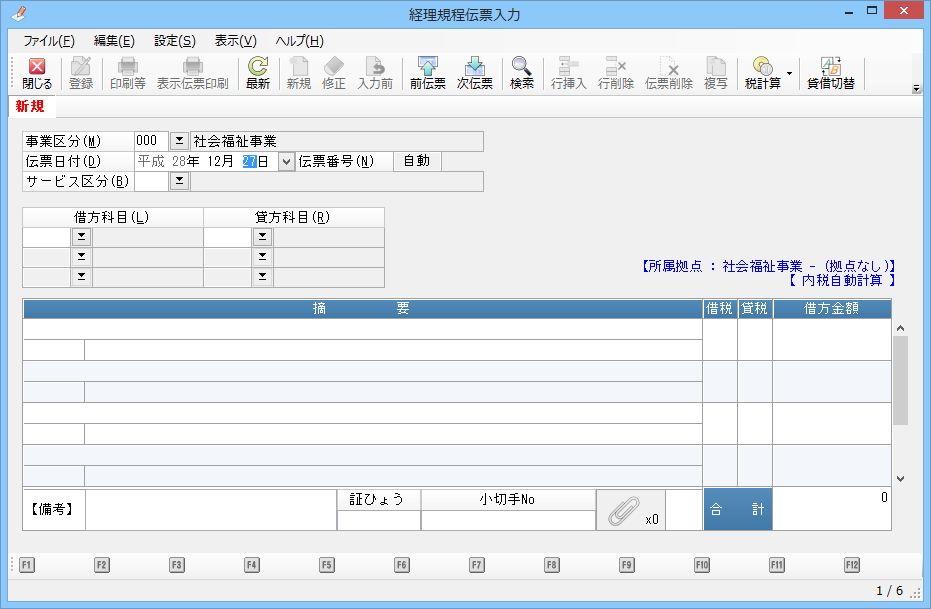
Task: Open the 伝票日付 date dropdown
Action: pos(286,162)
